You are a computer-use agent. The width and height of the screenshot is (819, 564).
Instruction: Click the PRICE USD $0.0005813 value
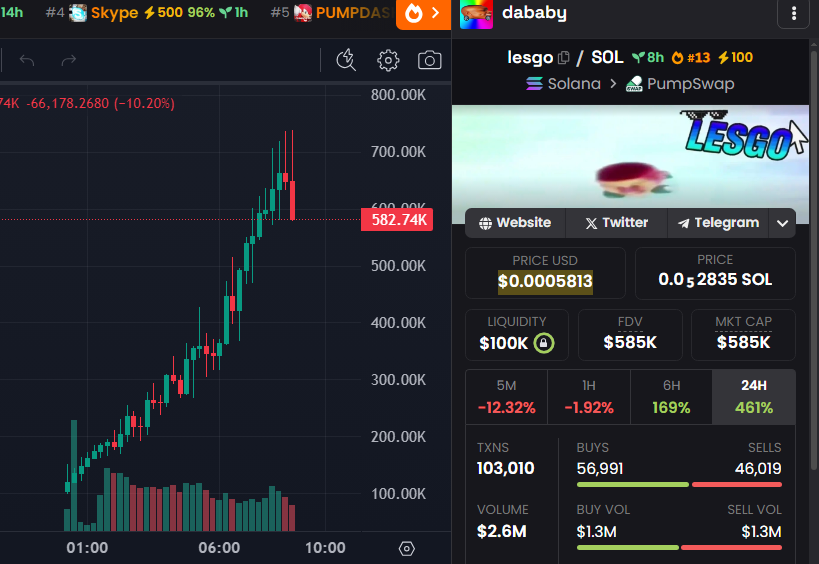point(545,281)
